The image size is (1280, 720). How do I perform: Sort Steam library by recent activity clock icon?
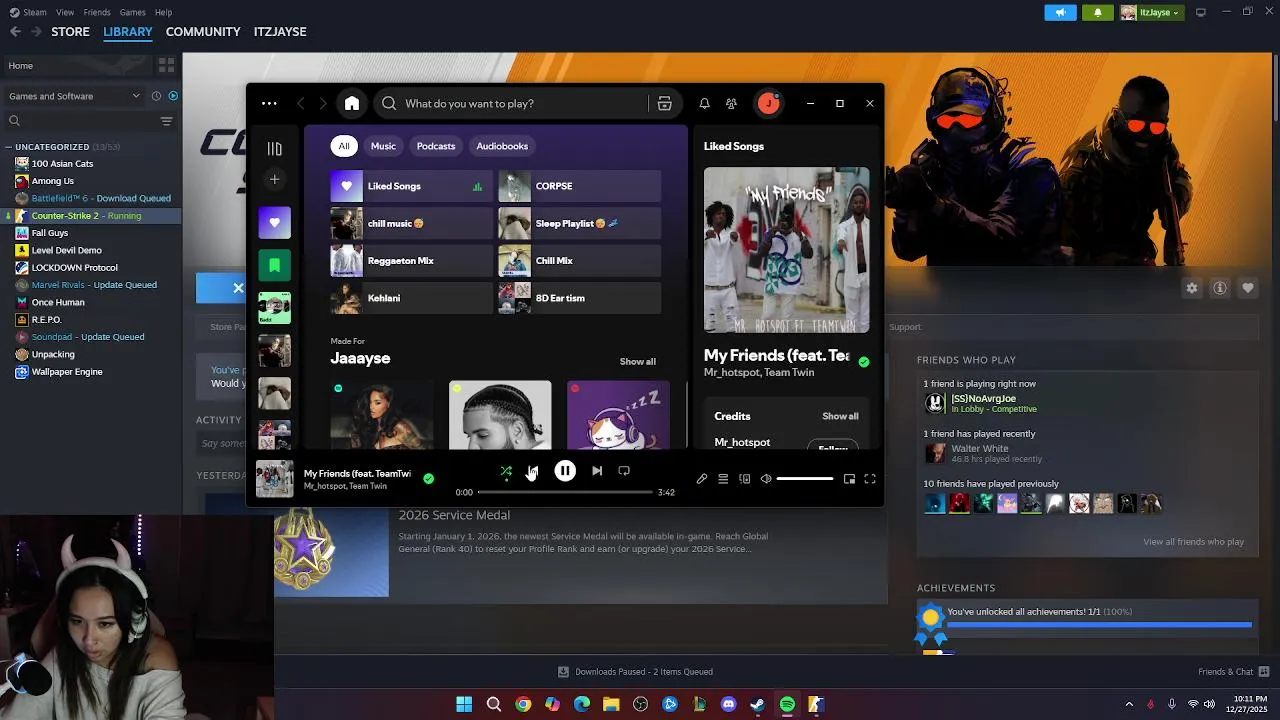(156, 96)
